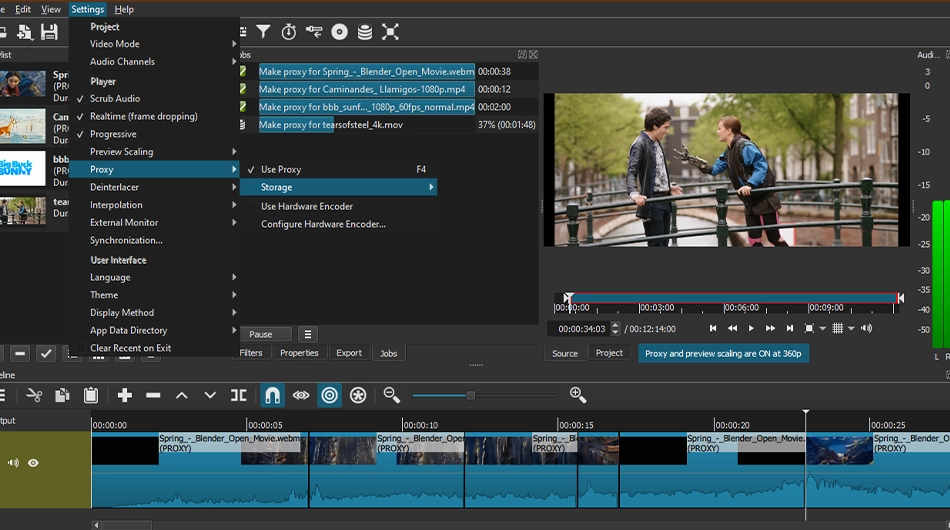The height and width of the screenshot is (530, 950).
Task: Click the Lift up-arrow icon
Action: coord(181,396)
